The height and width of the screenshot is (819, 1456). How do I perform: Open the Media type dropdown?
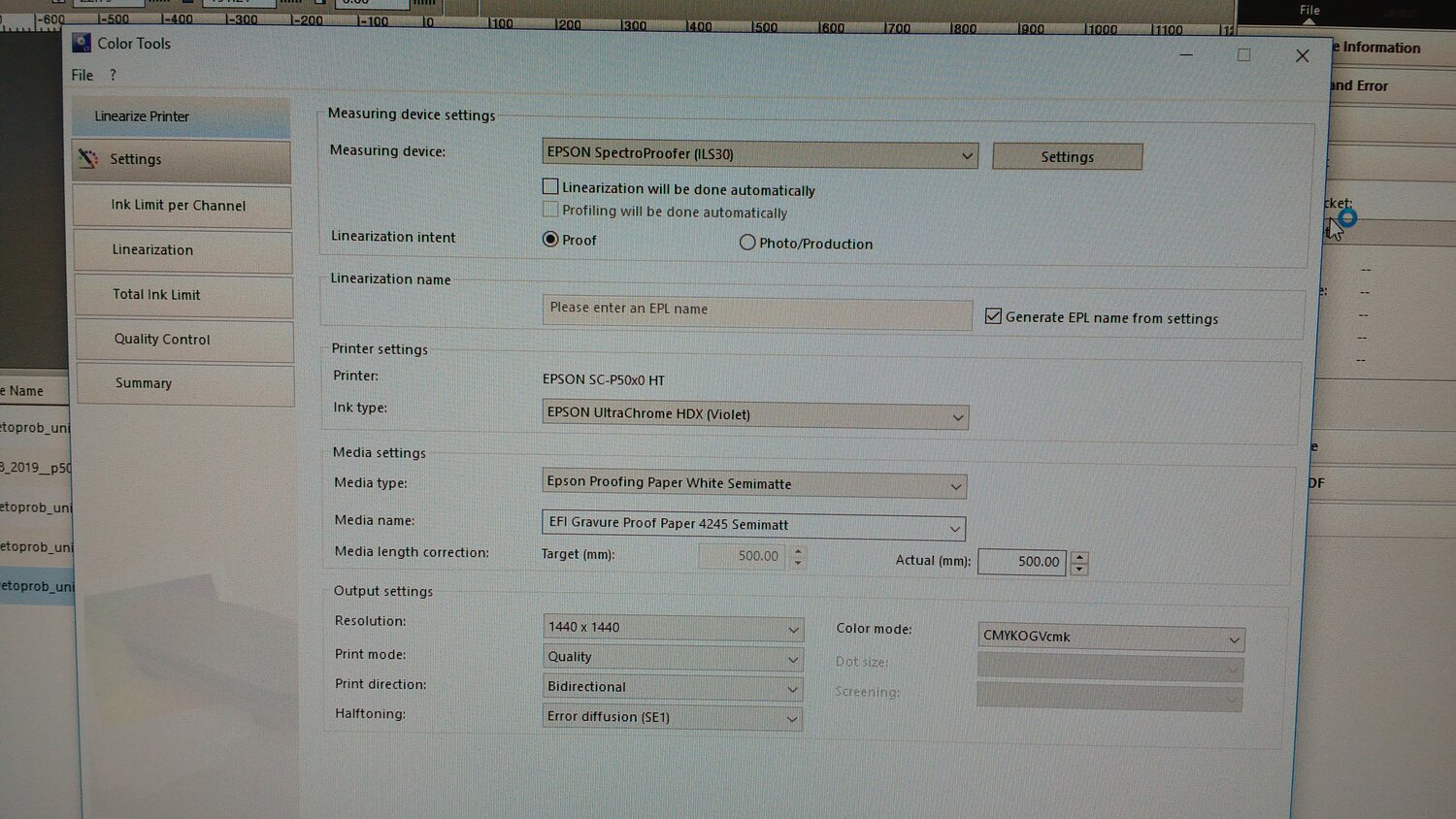coord(754,483)
